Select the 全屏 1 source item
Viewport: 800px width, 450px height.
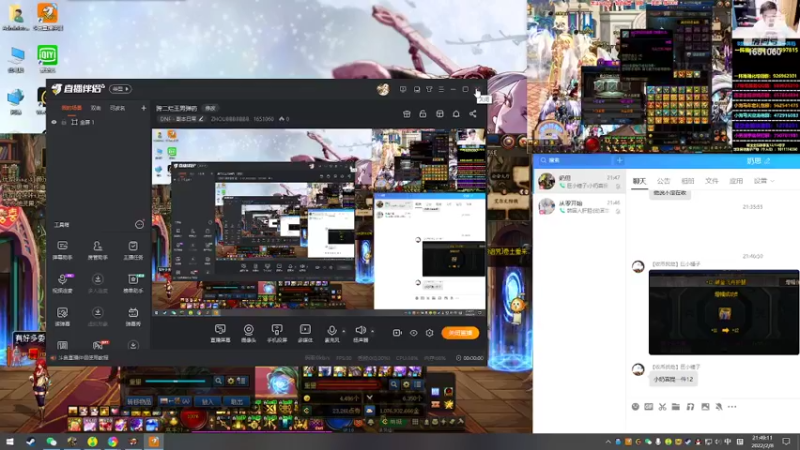tap(87, 122)
